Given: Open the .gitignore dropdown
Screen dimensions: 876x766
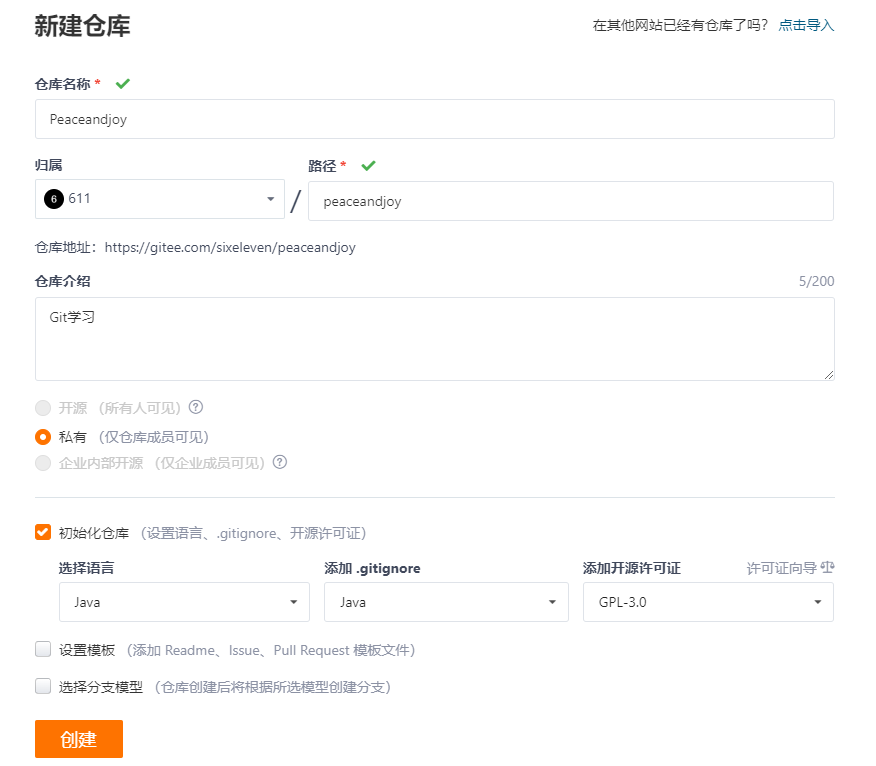Looking at the screenshot, I should [x=446, y=602].
